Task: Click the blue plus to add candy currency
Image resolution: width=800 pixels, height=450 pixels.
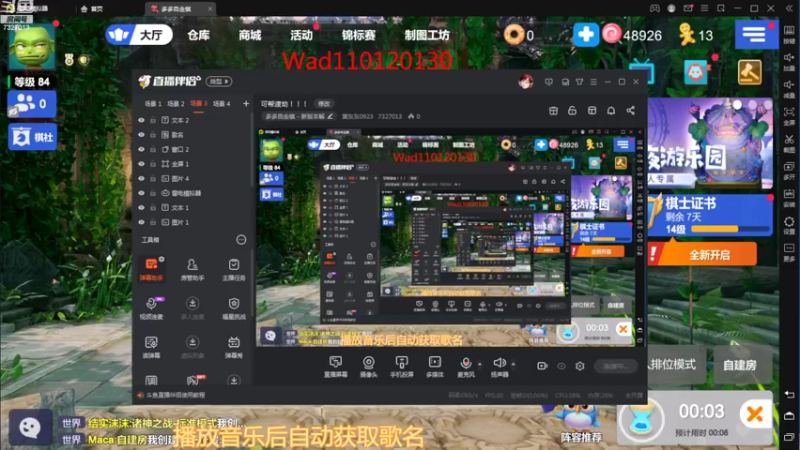Action: click(x=586, y=35)
